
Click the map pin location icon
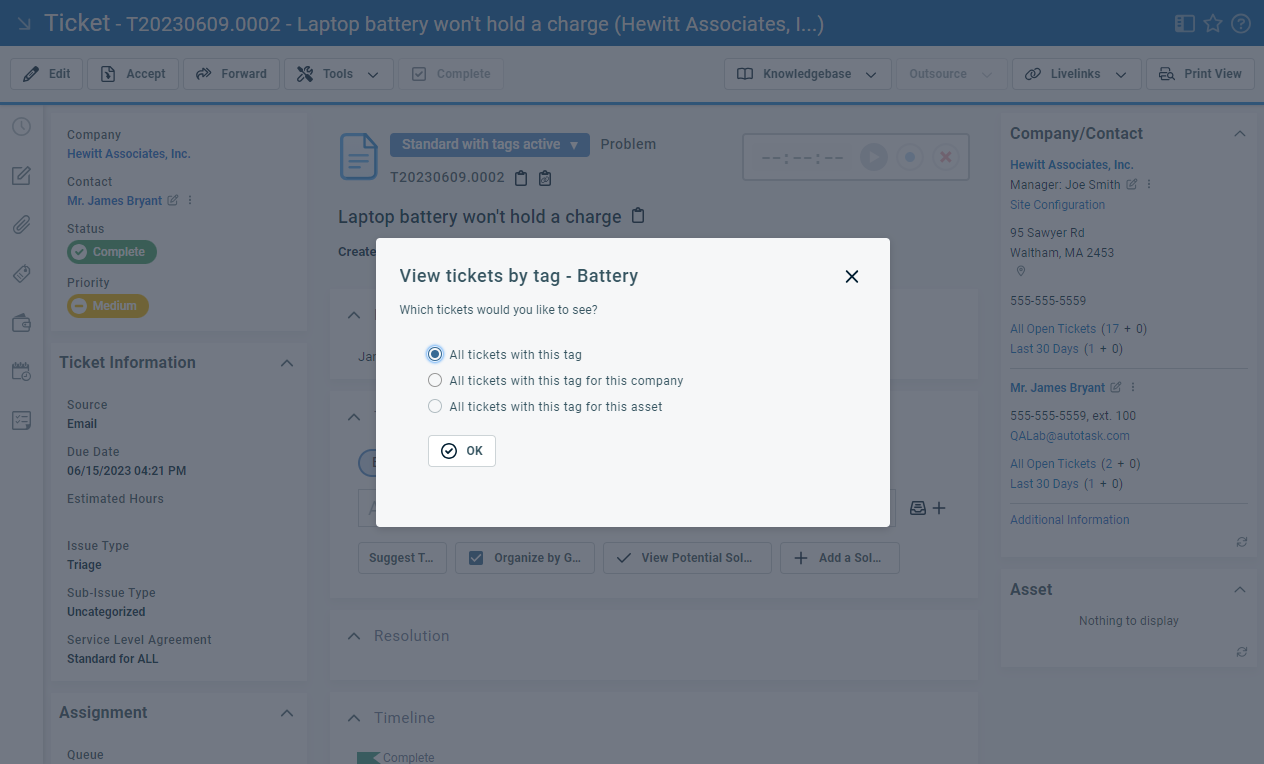[1021, 271]
